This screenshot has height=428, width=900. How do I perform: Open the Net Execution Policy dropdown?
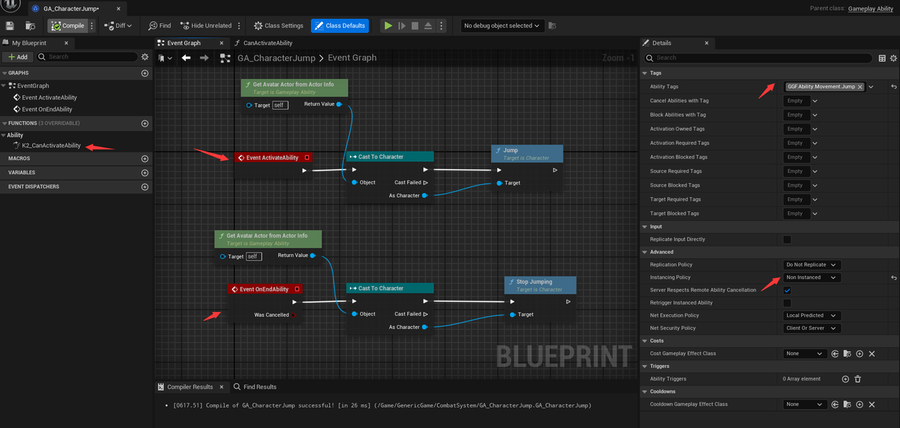pyautogui.click(x=812, y=316)
